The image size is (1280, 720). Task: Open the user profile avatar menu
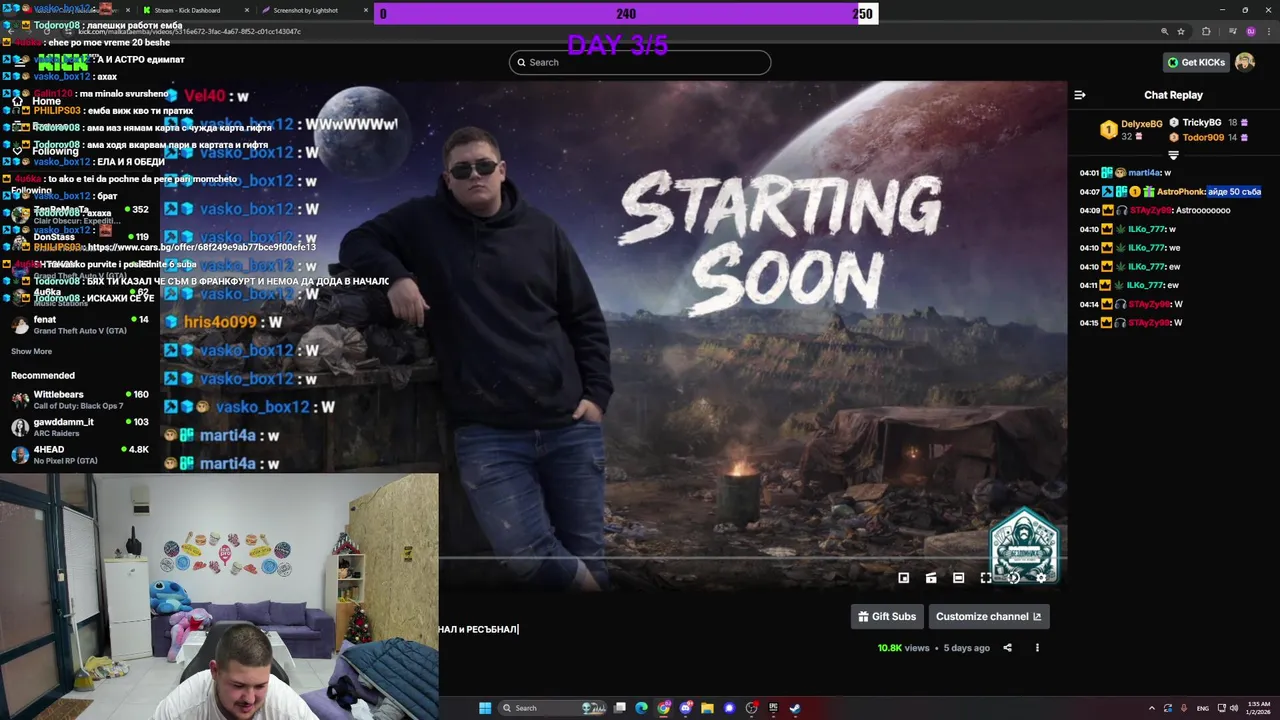1245,62
